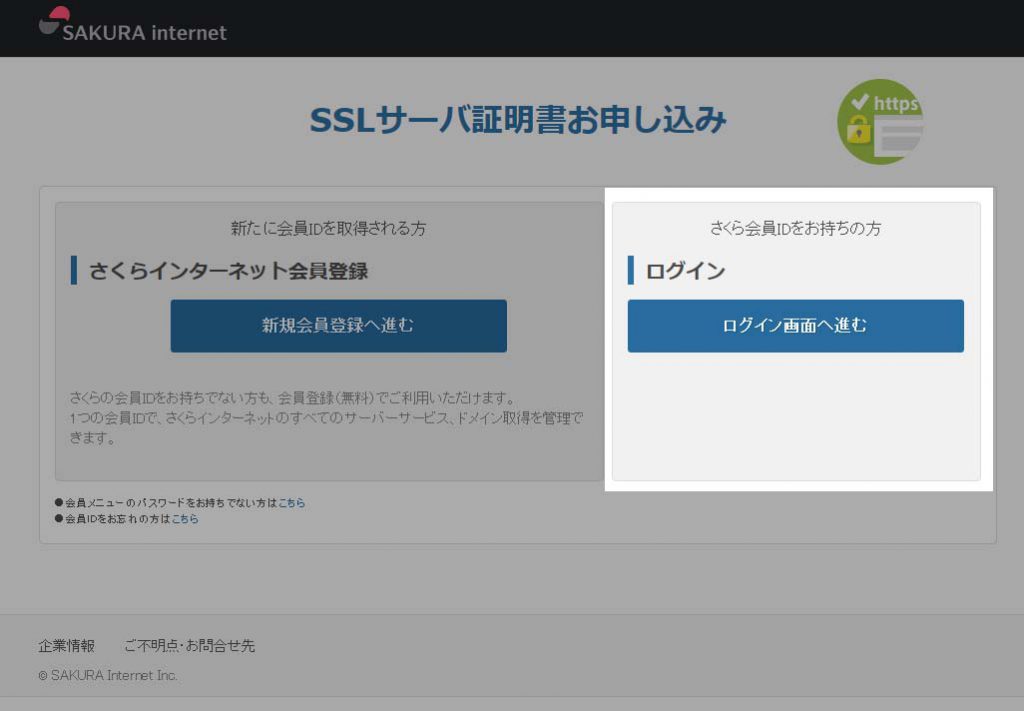1024x711 pixels.
Task: Click the さくらインターネット会員登録 heading
Action: point(229,270)
